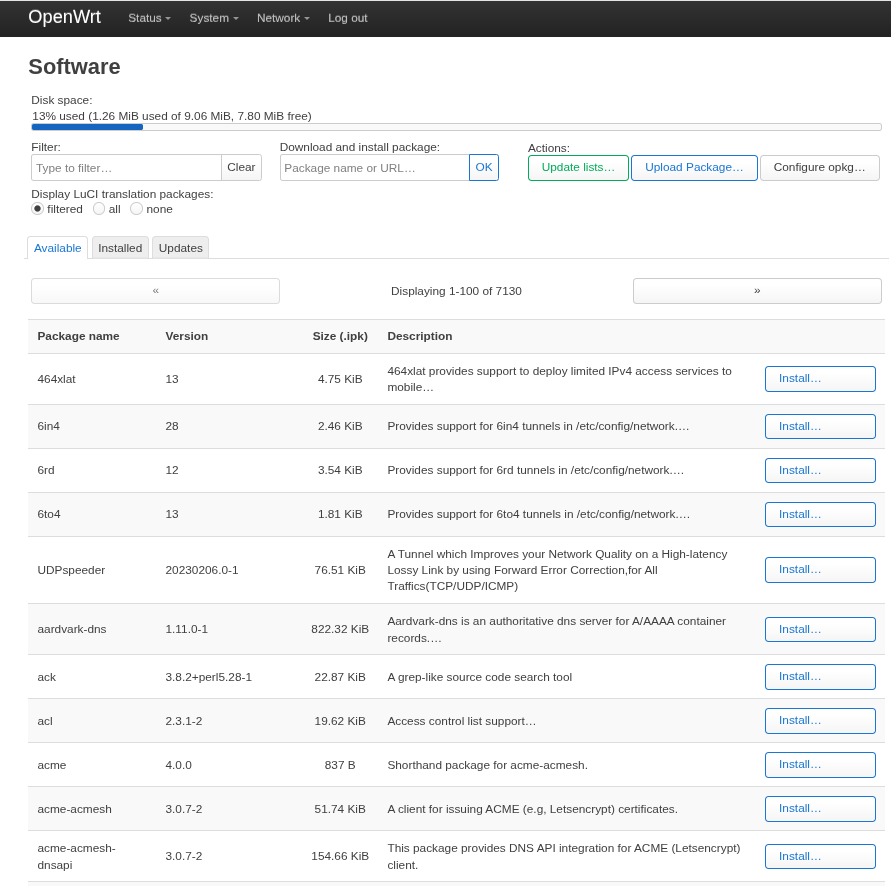The height and width of the screenshot is (886, 891).
Task: Confirm package download with OK button
Action: pos(484,168)
